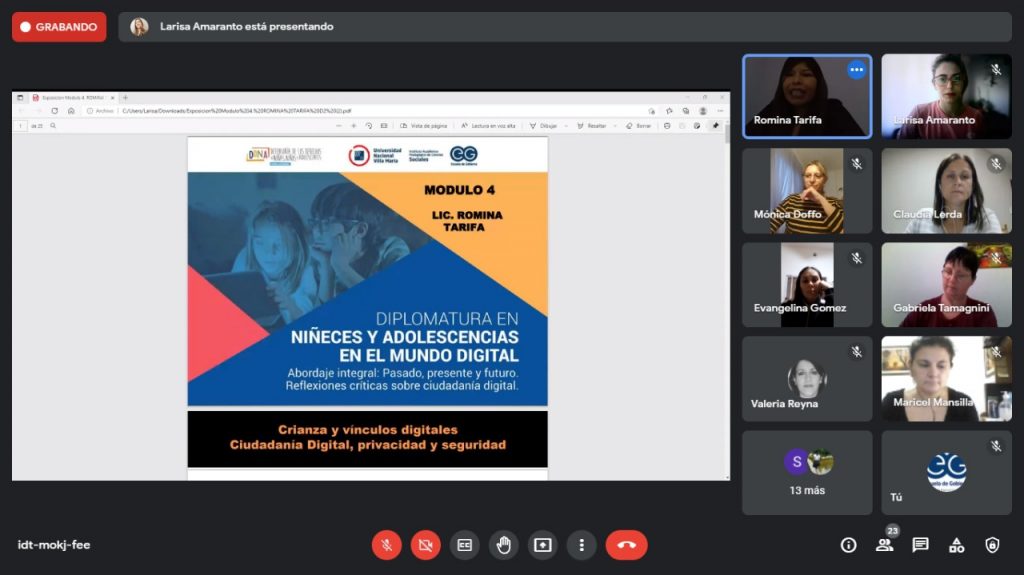Screen dimensions: 1024x575
Task: Select Gabriela Tamagnini's video tile
Action: (946, 285)
